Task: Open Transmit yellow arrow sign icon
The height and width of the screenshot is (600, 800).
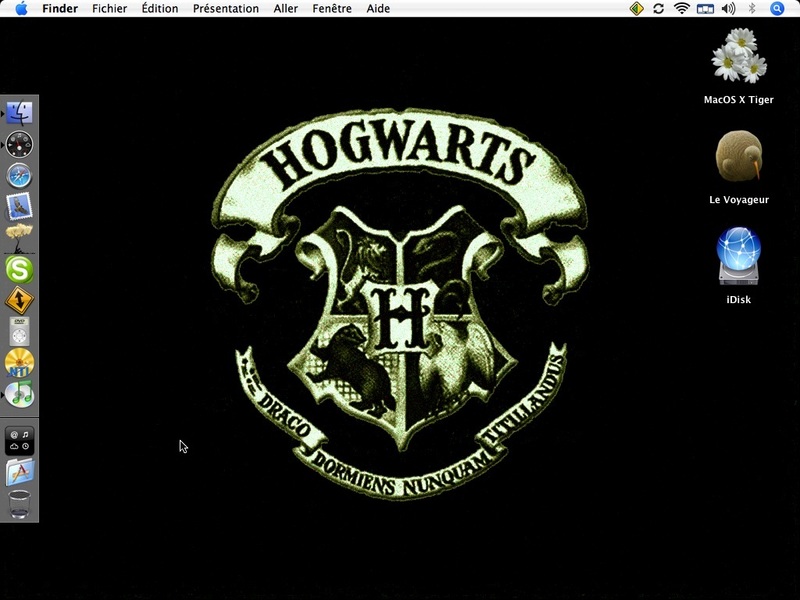Action: 19,300
